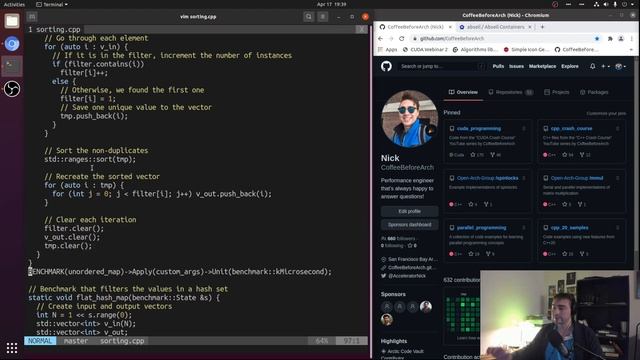Click the Sponsors dashboard button
This screenshot has height=360, width=640.
tap(409, 225)
